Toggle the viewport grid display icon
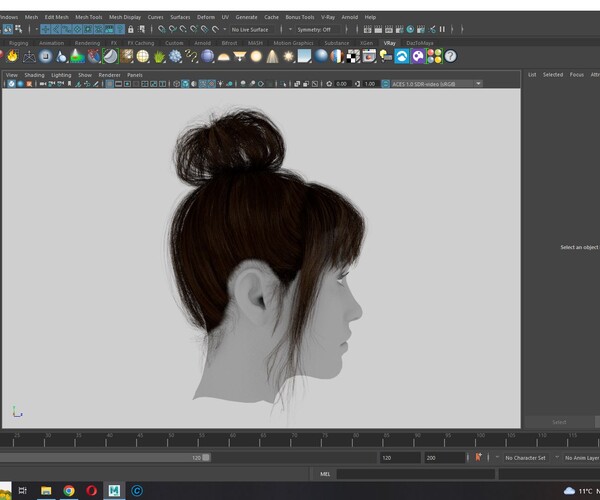This screenshot has width=600, height=500. click(109, 84)
